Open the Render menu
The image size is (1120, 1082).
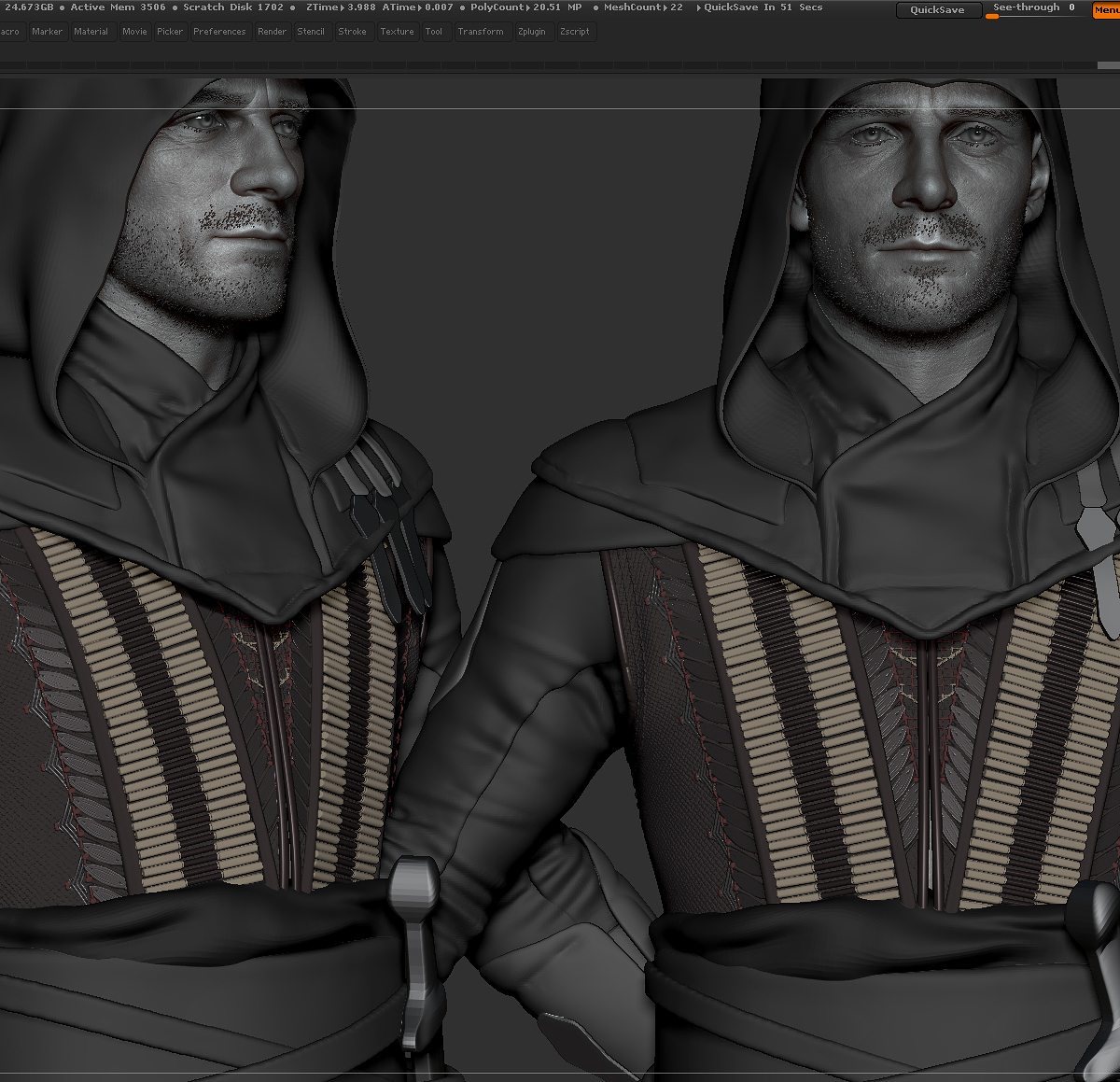(x=273, y=32)
